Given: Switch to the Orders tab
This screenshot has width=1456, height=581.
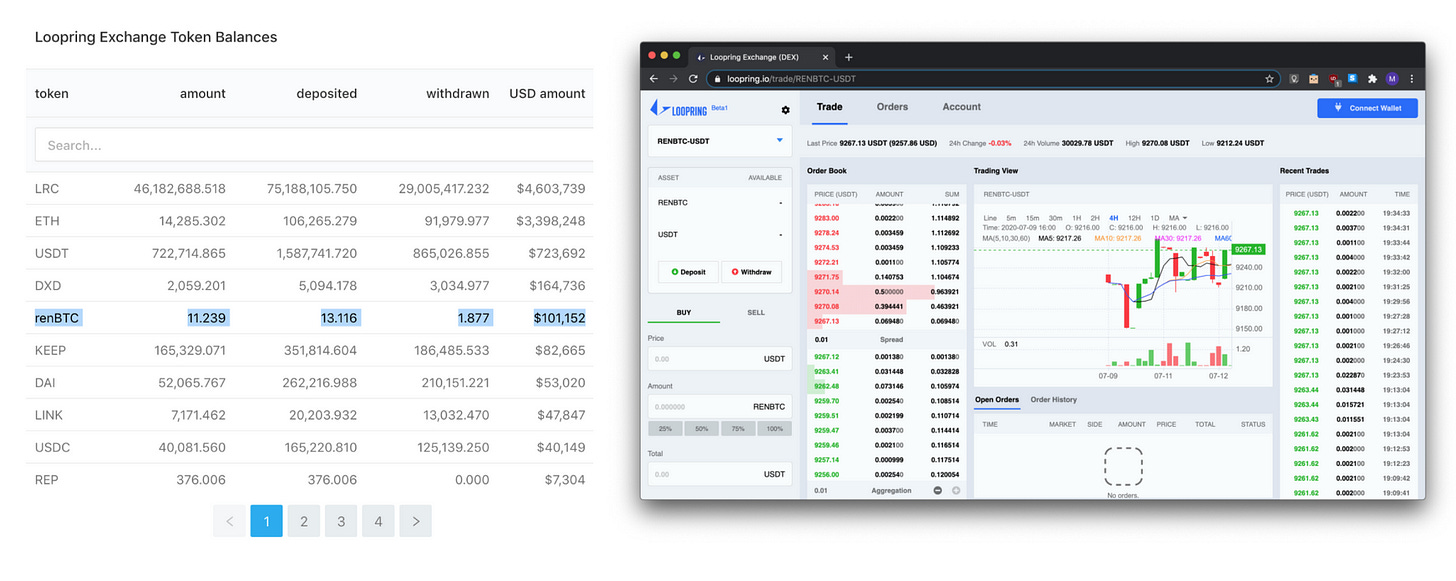Looking at the screenshot, I should (x=892, y=107).
